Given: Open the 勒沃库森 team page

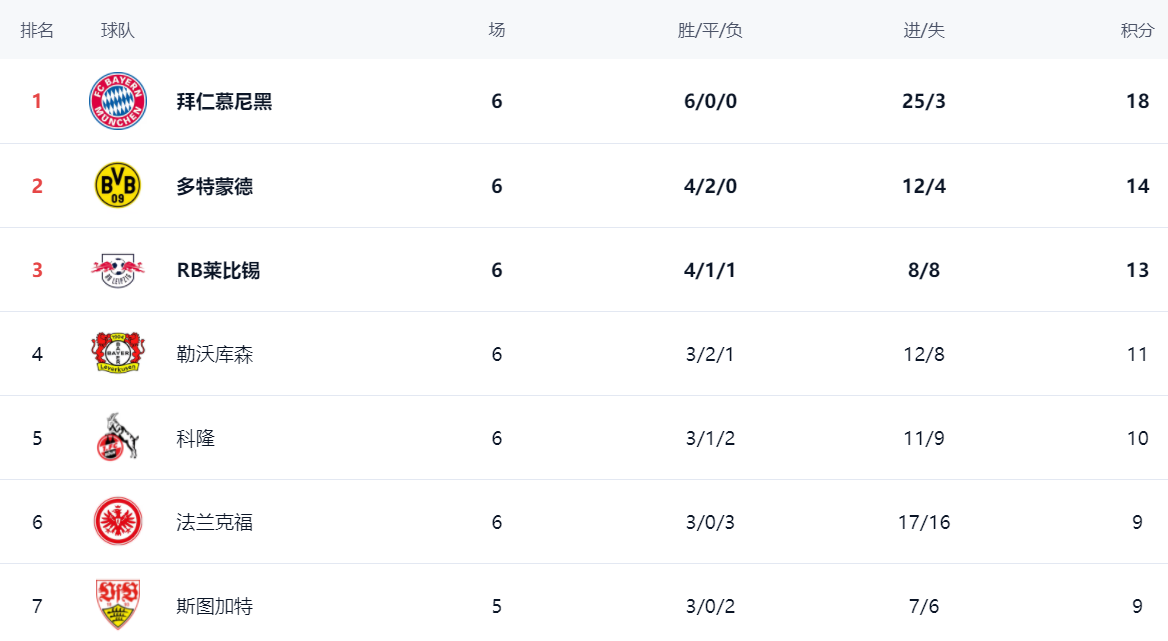Looking at the screenshot, I should [215, 354].
